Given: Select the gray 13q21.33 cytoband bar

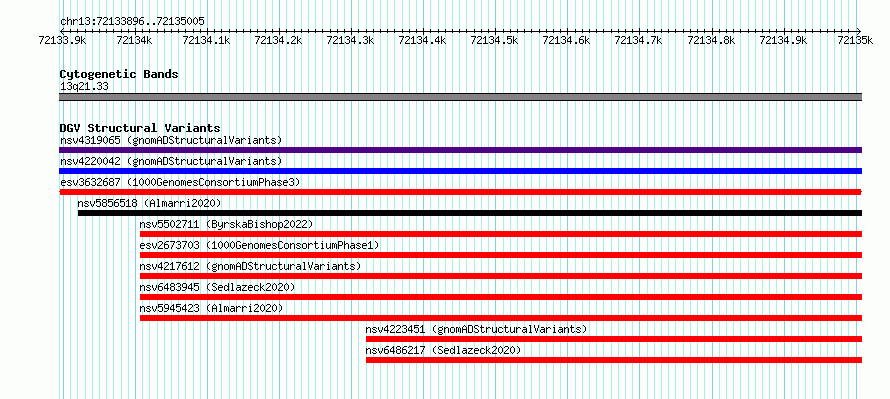Looking at the screenshot, I should [x=460, y=97].
